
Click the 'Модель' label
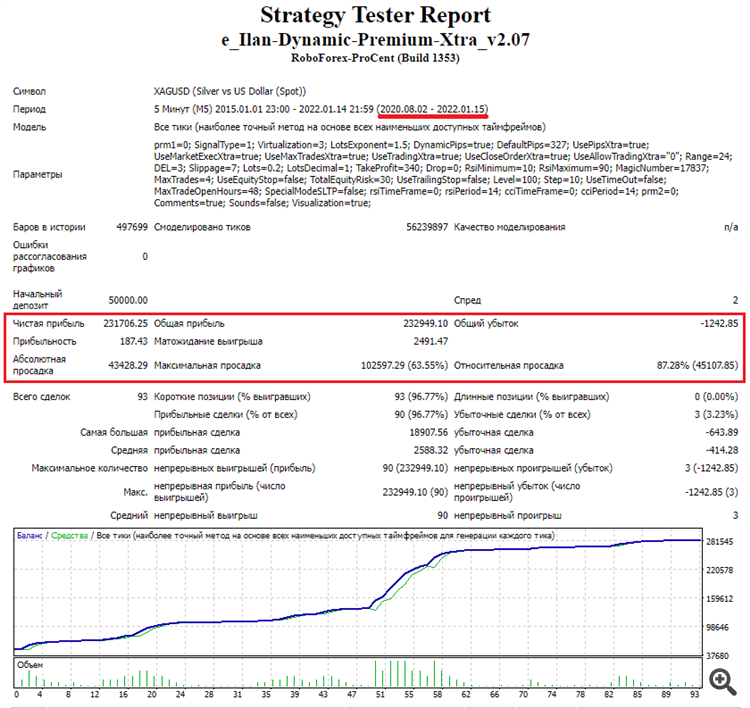pos(30,127)
